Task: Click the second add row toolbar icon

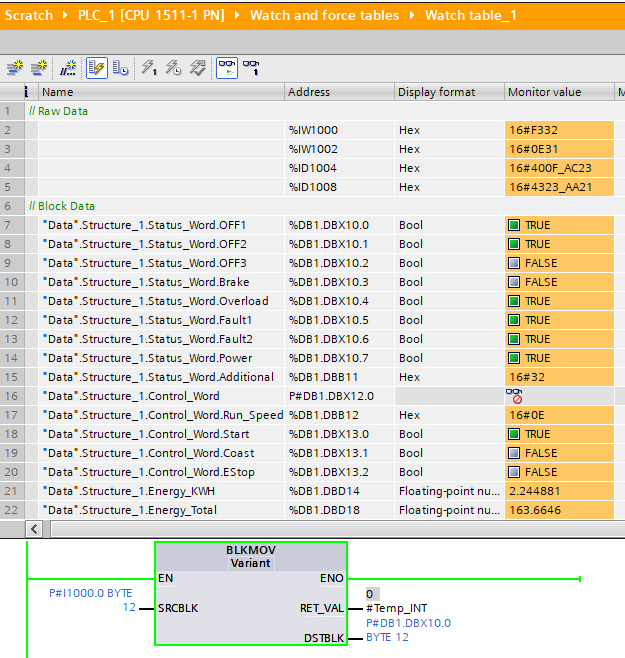Action: 39,68
